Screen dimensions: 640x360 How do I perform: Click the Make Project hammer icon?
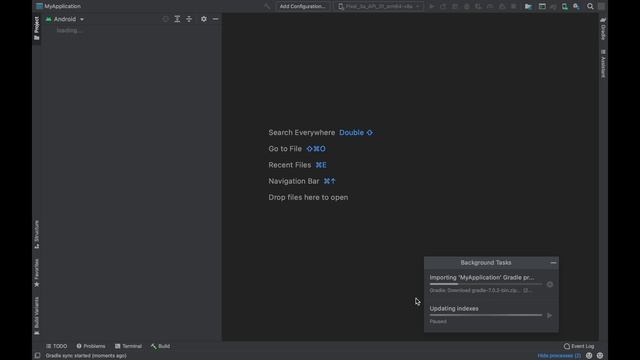267,6
